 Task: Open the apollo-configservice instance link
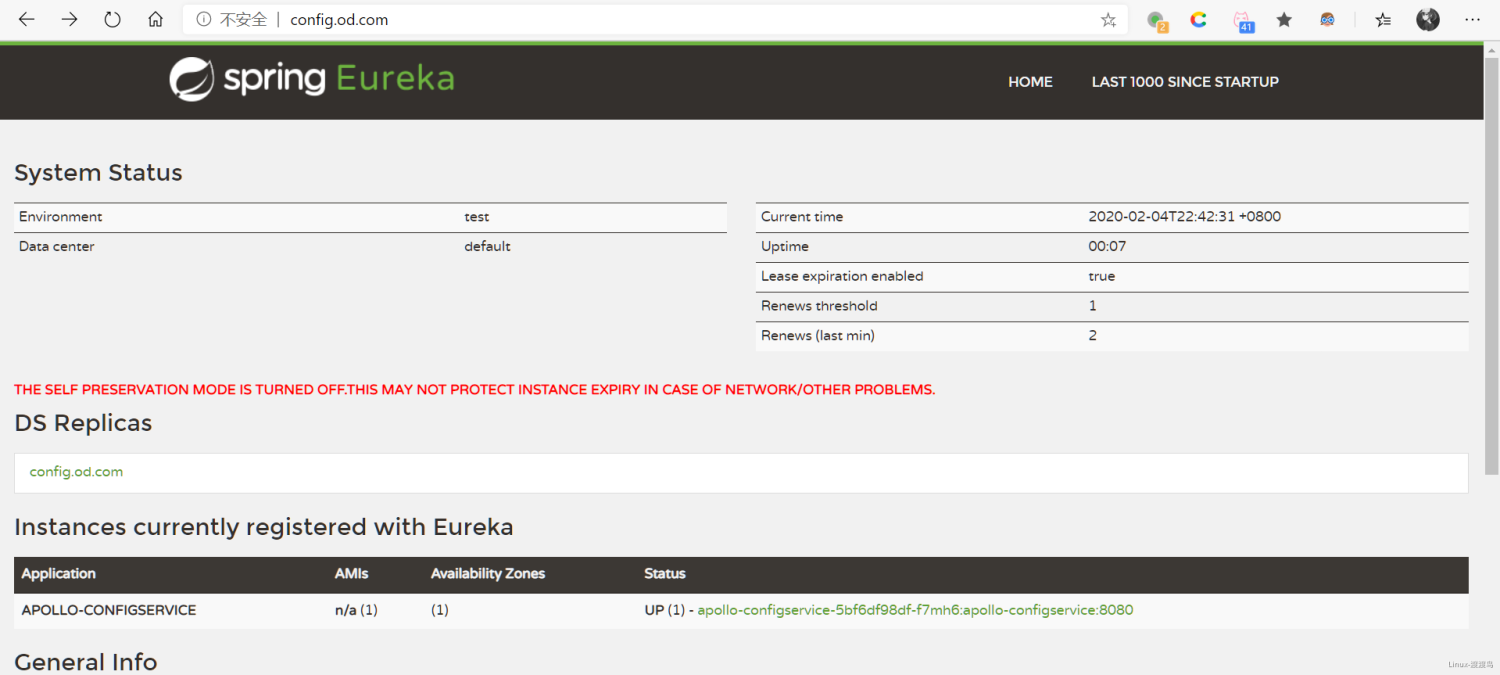(915, 610)
